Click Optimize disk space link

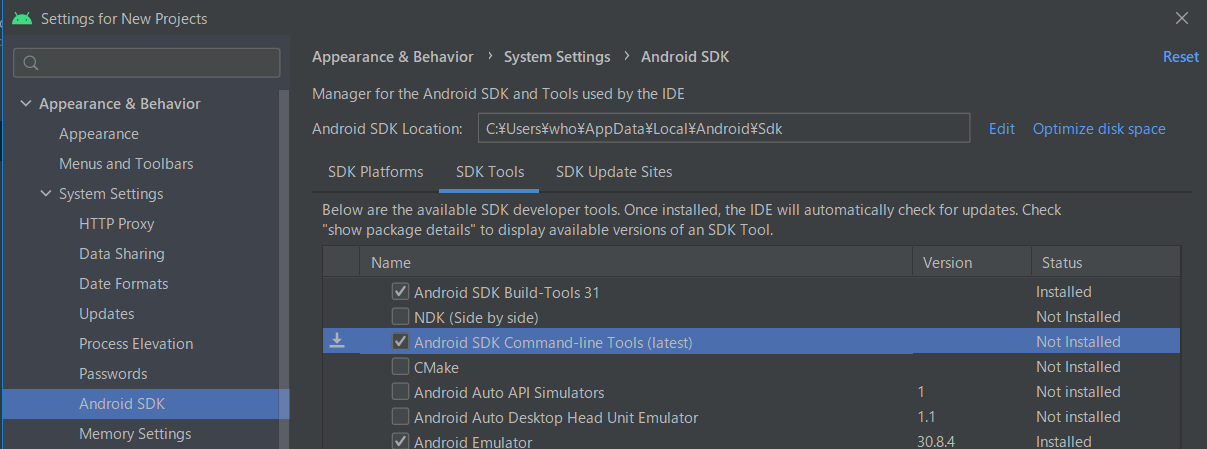(x=1099, y=129)
